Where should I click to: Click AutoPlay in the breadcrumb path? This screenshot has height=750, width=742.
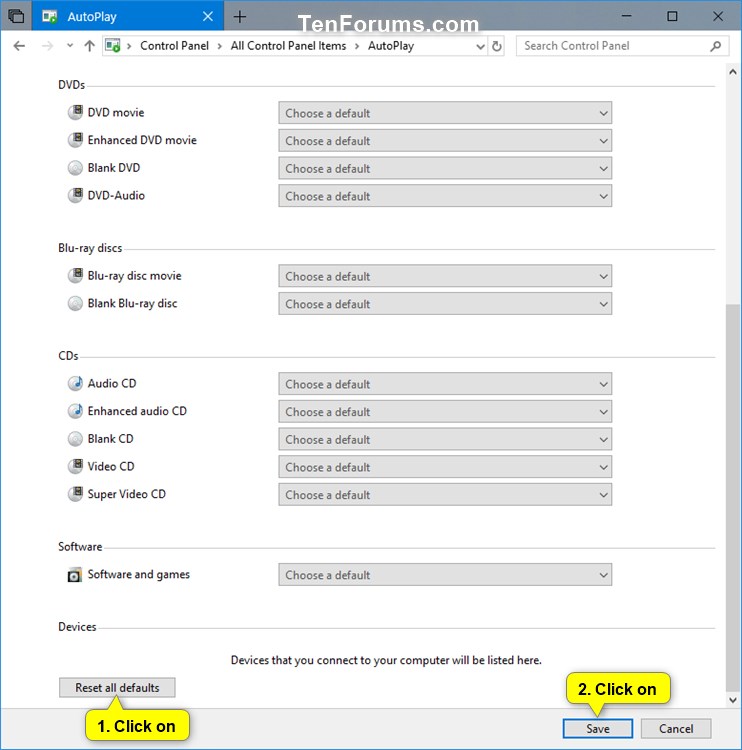[x=391, y=46]
